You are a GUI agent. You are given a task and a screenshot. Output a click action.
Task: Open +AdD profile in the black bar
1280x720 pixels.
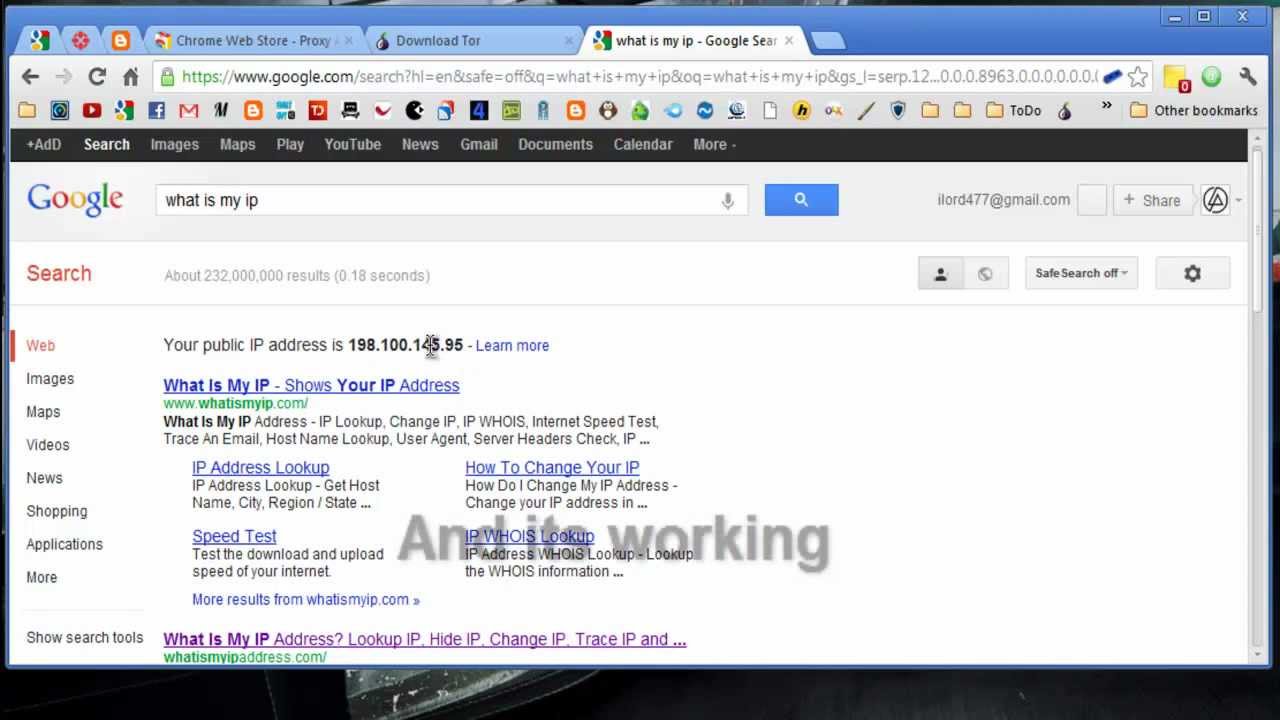click(x=43, y=144)
